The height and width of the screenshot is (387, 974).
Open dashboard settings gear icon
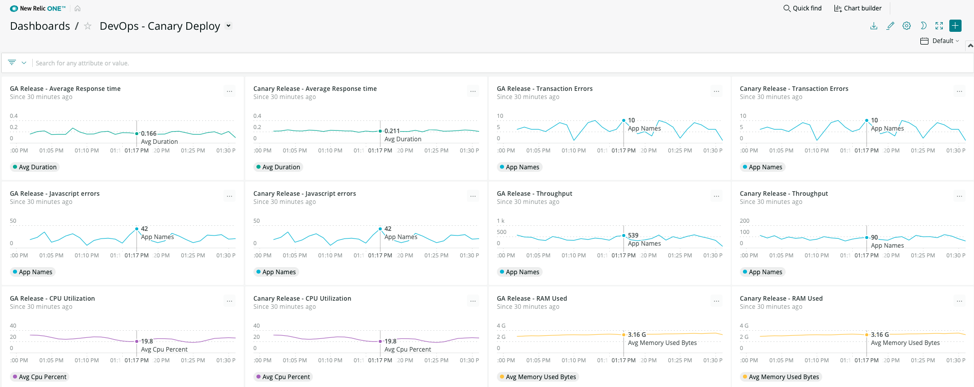pos(906,26)
